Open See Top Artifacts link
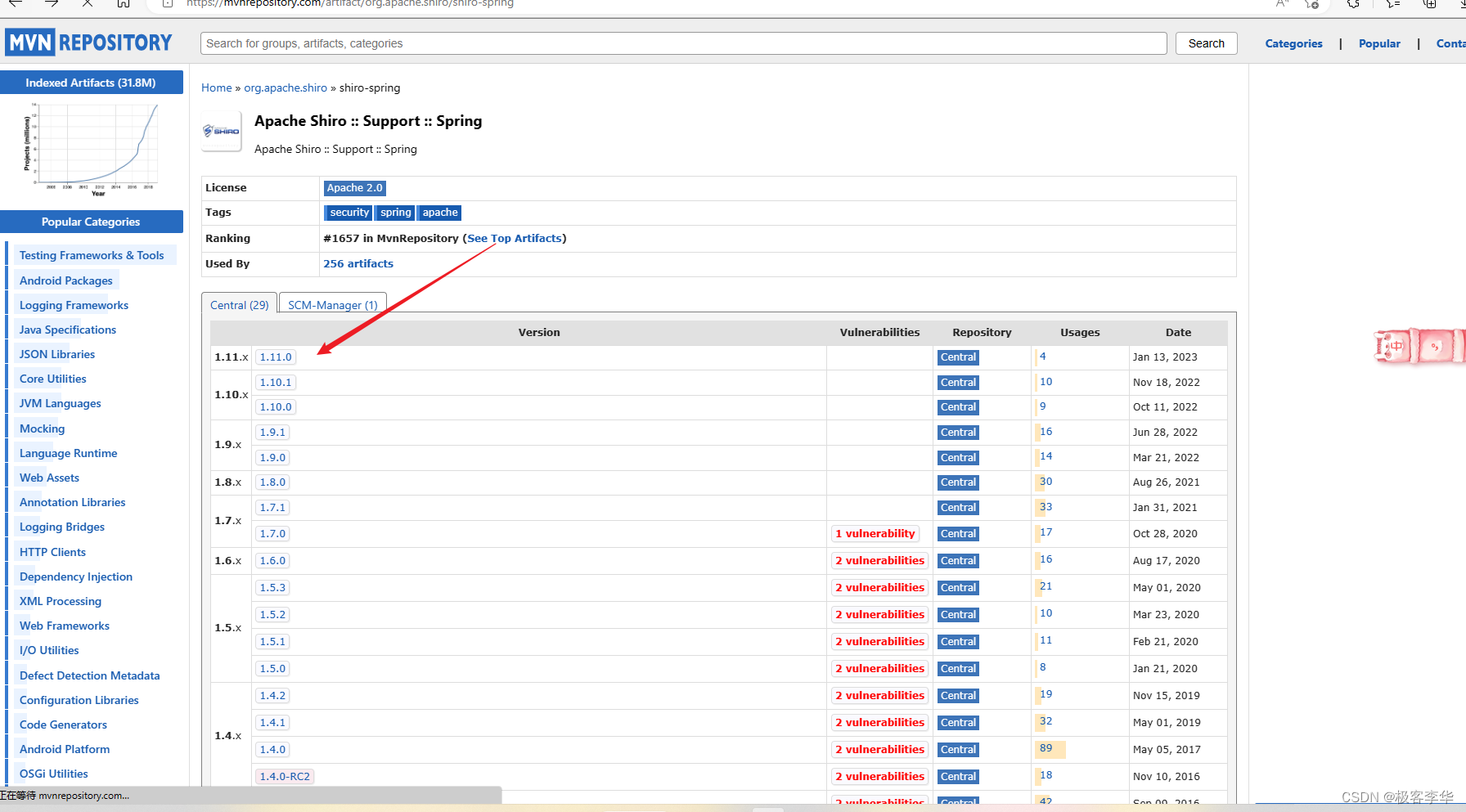 pyautogui.click(x=515, y=238)
